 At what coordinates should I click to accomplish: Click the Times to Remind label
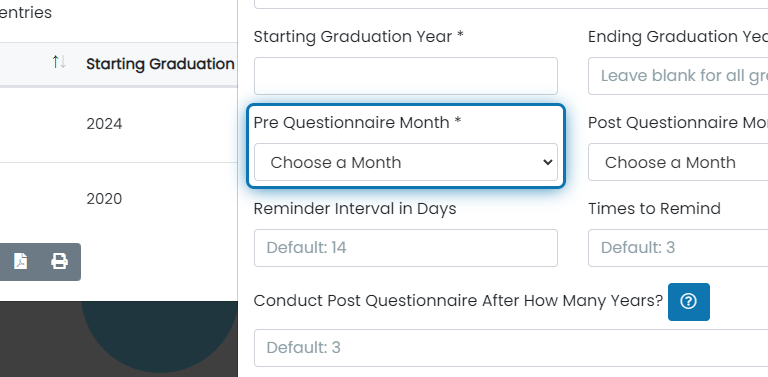click(654, 209)
